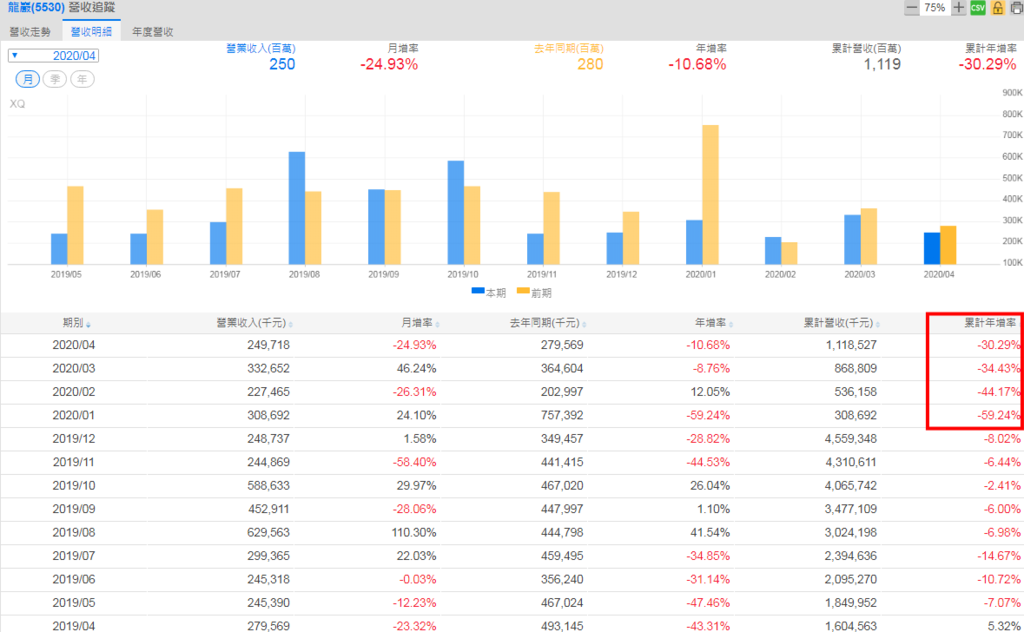
Task: Click revenue cell 332,652
Action: coord(268,368)
